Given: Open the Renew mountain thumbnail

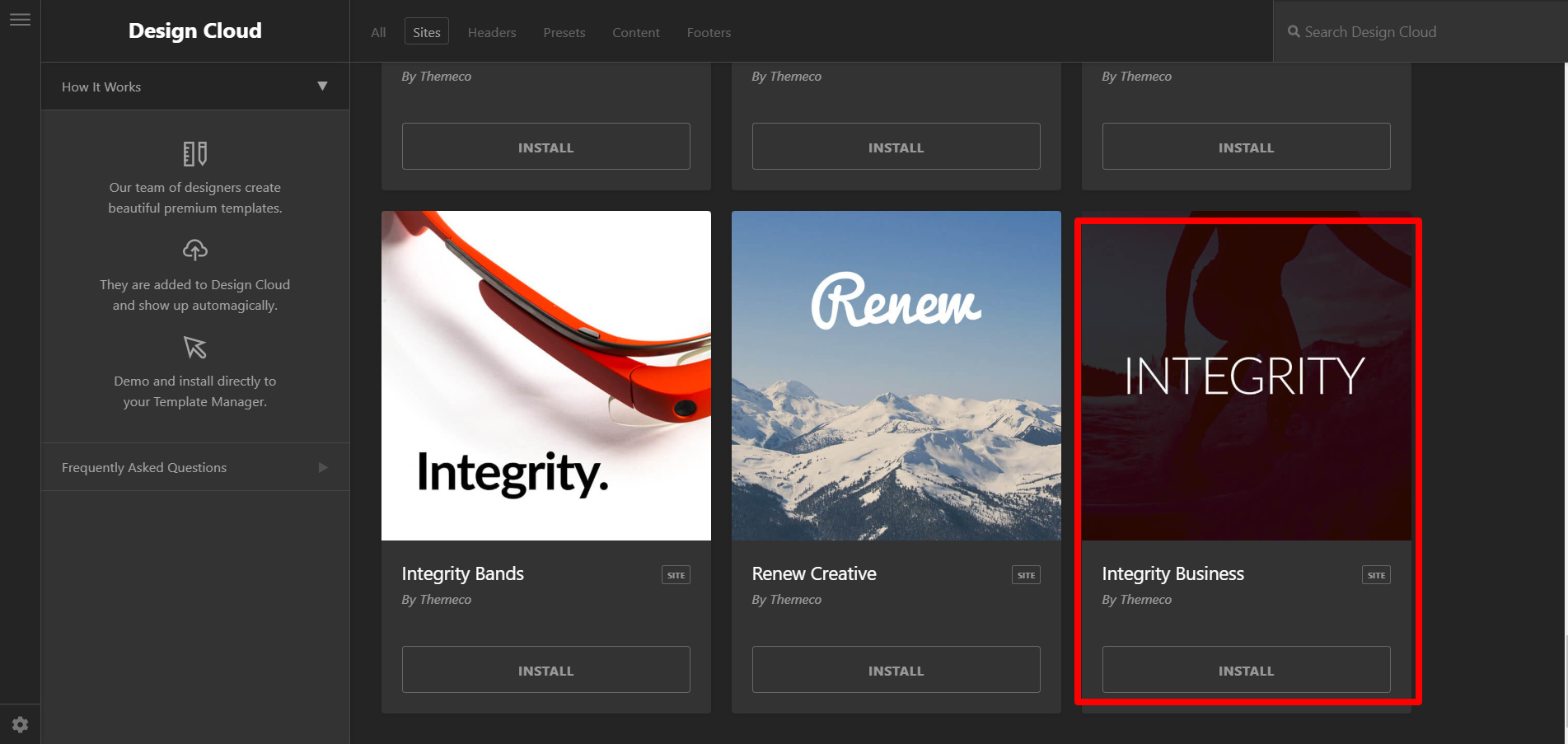Looking at the screenshot, I should pos(896,376).
